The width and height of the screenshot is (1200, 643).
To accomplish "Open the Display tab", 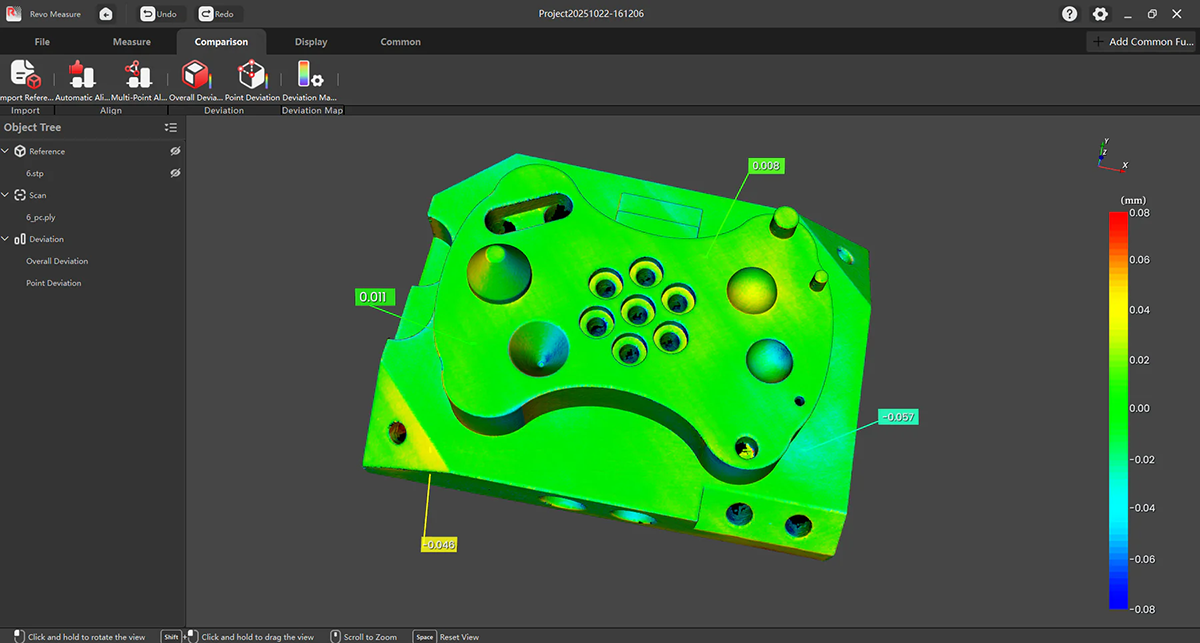I will point(311,42).
